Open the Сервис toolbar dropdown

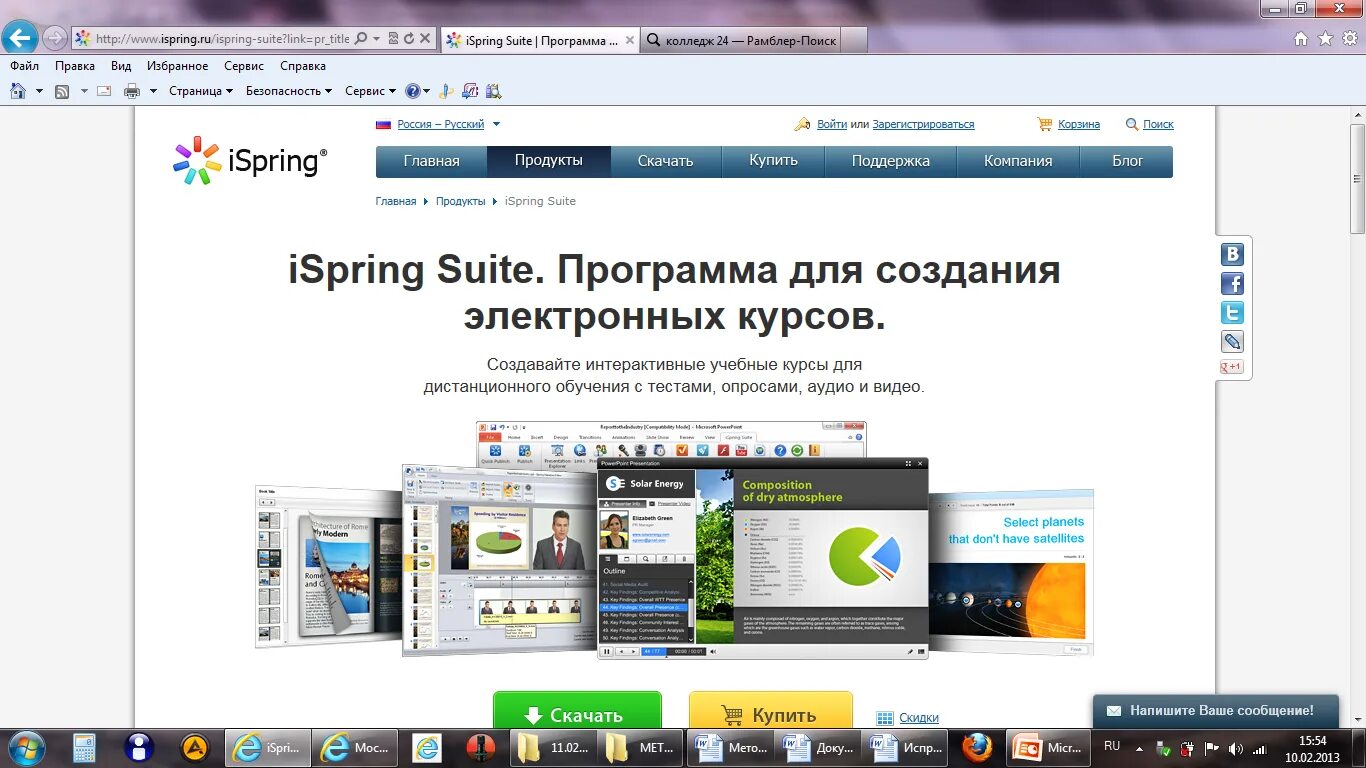370,91
